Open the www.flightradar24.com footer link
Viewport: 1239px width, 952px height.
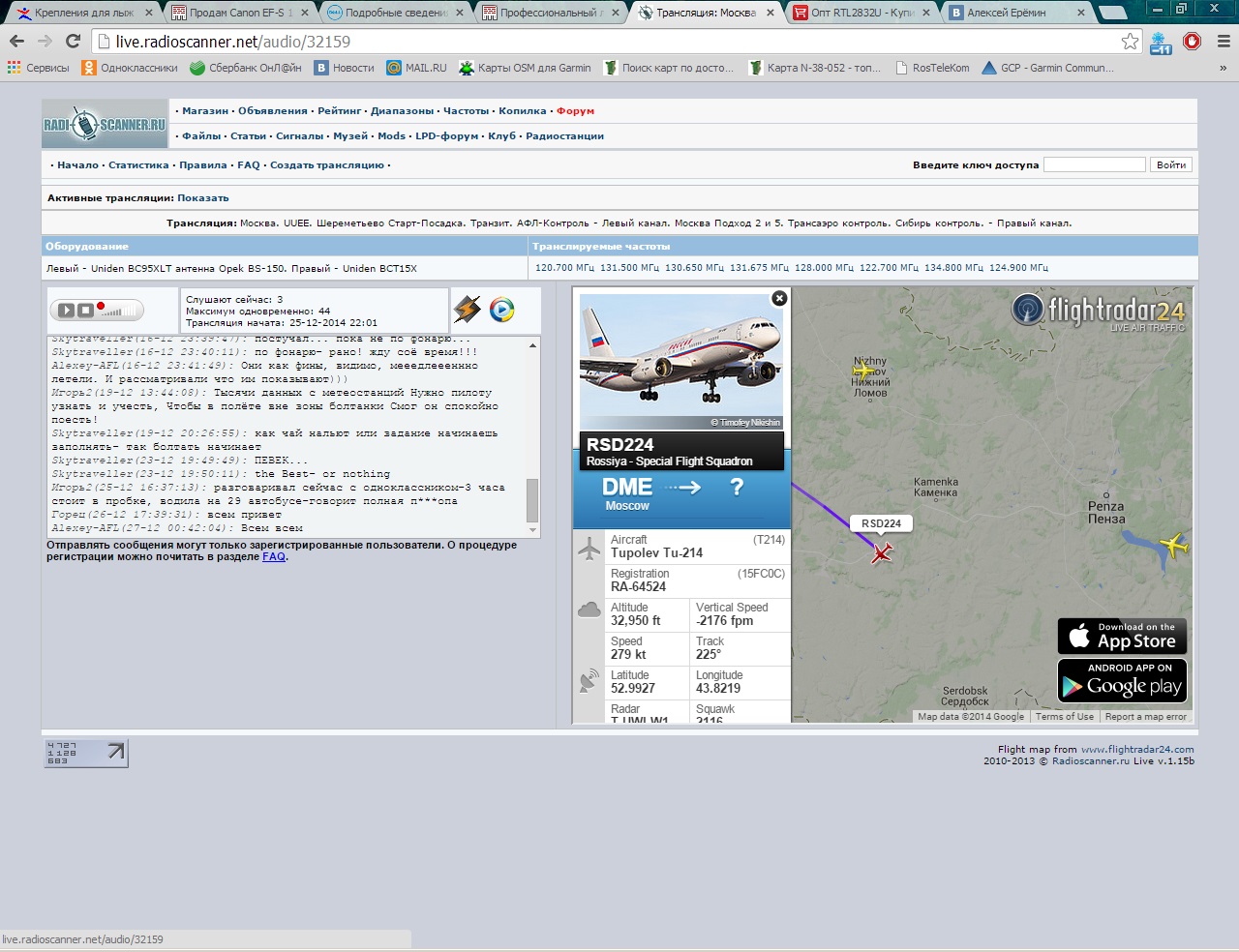[x=1137, y=749]
